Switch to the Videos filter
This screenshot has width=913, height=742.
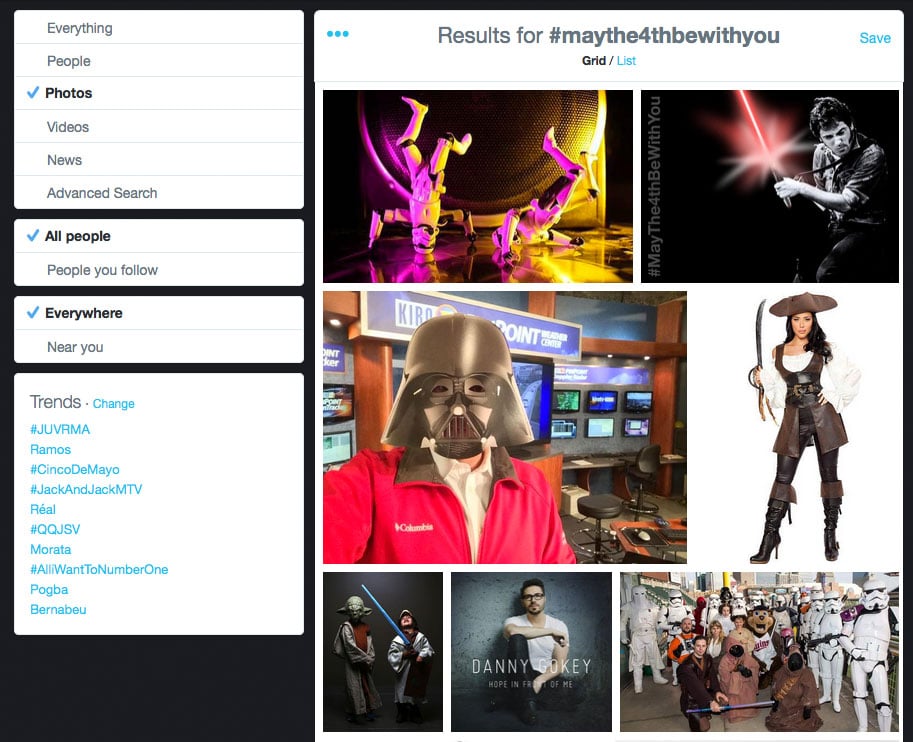[158, 126]
